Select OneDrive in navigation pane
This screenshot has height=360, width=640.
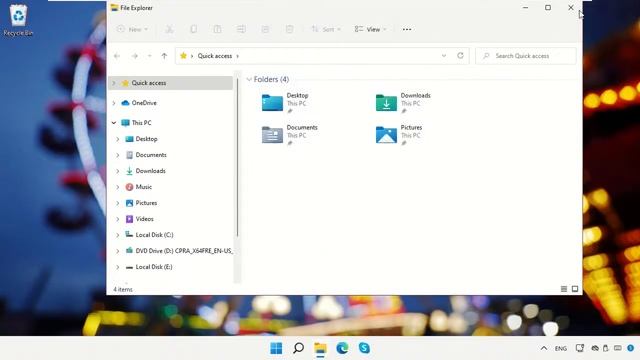[144, 103]
